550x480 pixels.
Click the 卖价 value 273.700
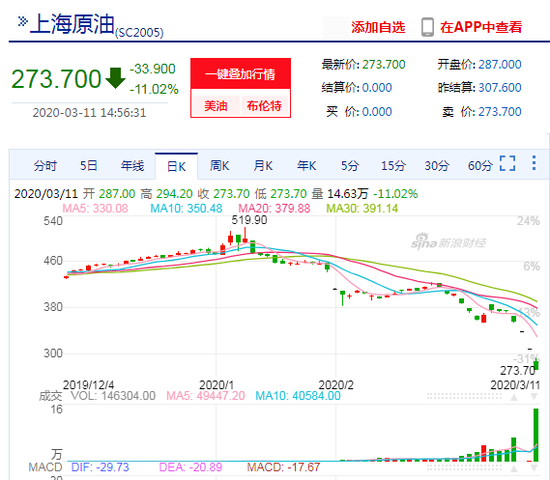tap(500, 112)
